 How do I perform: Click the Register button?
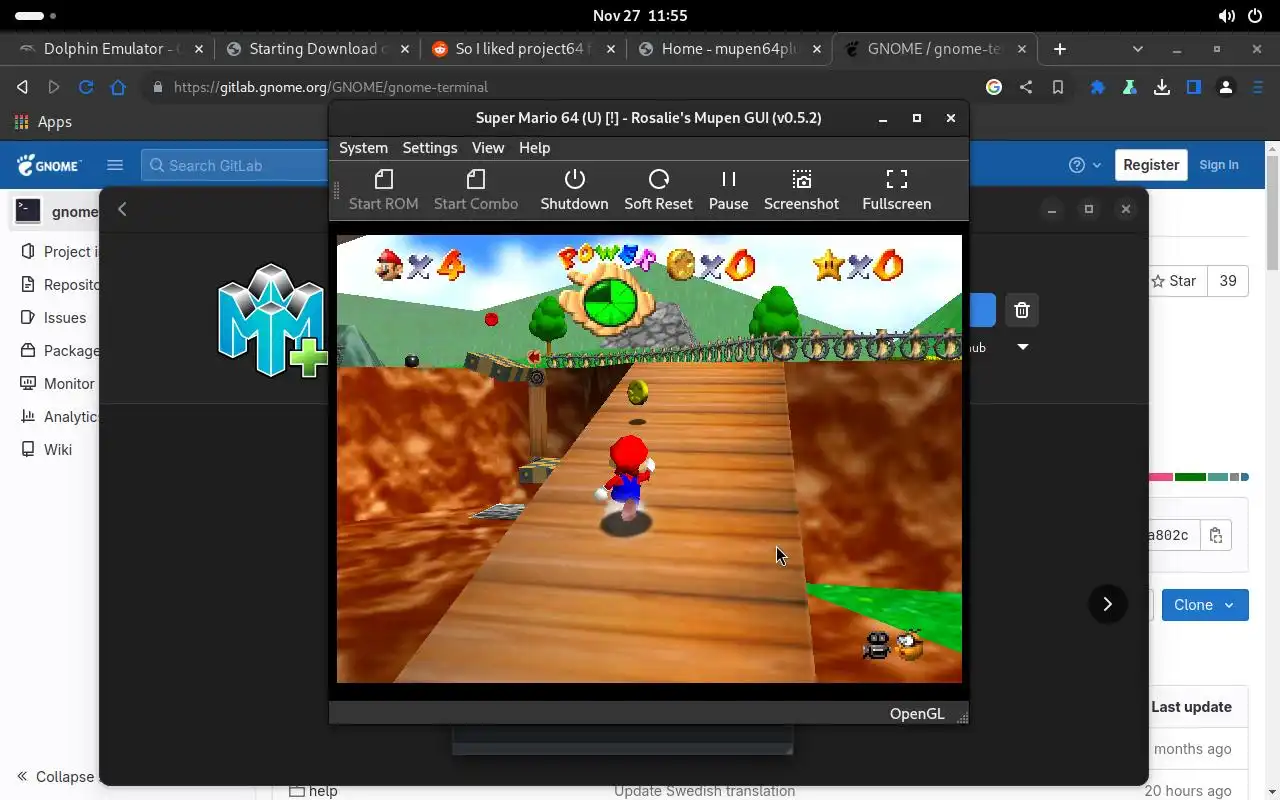[1151, 165]
